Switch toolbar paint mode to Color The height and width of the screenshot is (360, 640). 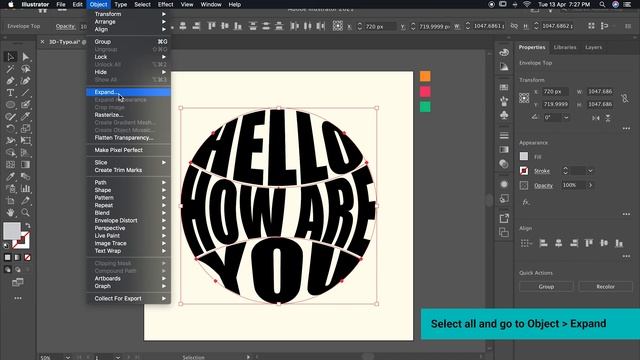7,258
